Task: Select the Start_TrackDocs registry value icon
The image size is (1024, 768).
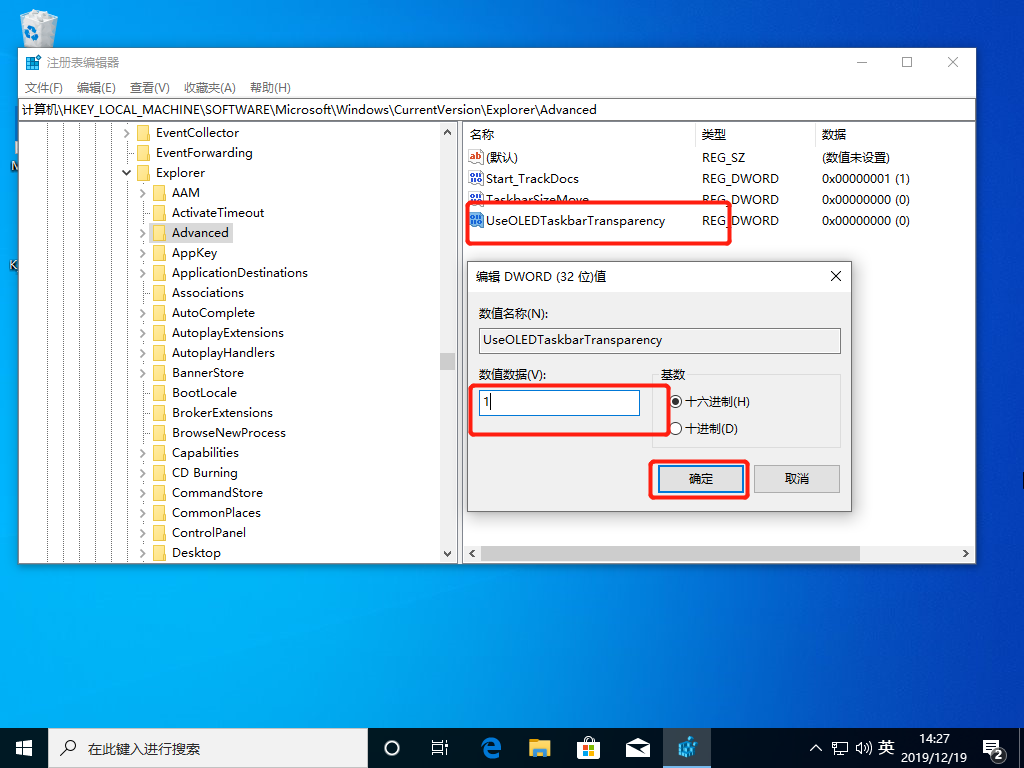Action: click(476, 178)
